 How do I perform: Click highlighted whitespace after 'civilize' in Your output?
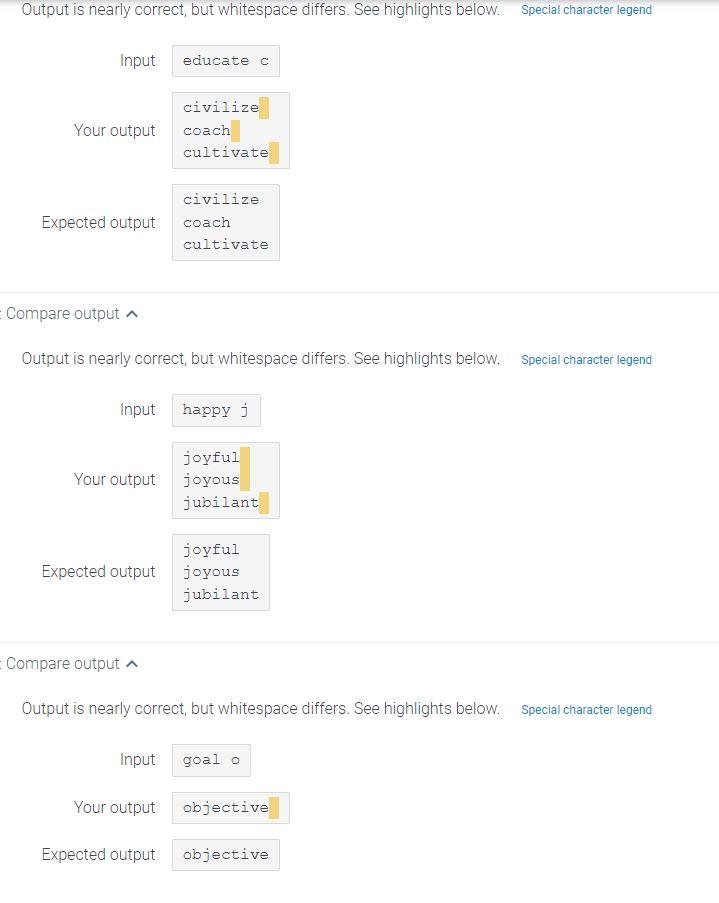click(x=264, y=108)
